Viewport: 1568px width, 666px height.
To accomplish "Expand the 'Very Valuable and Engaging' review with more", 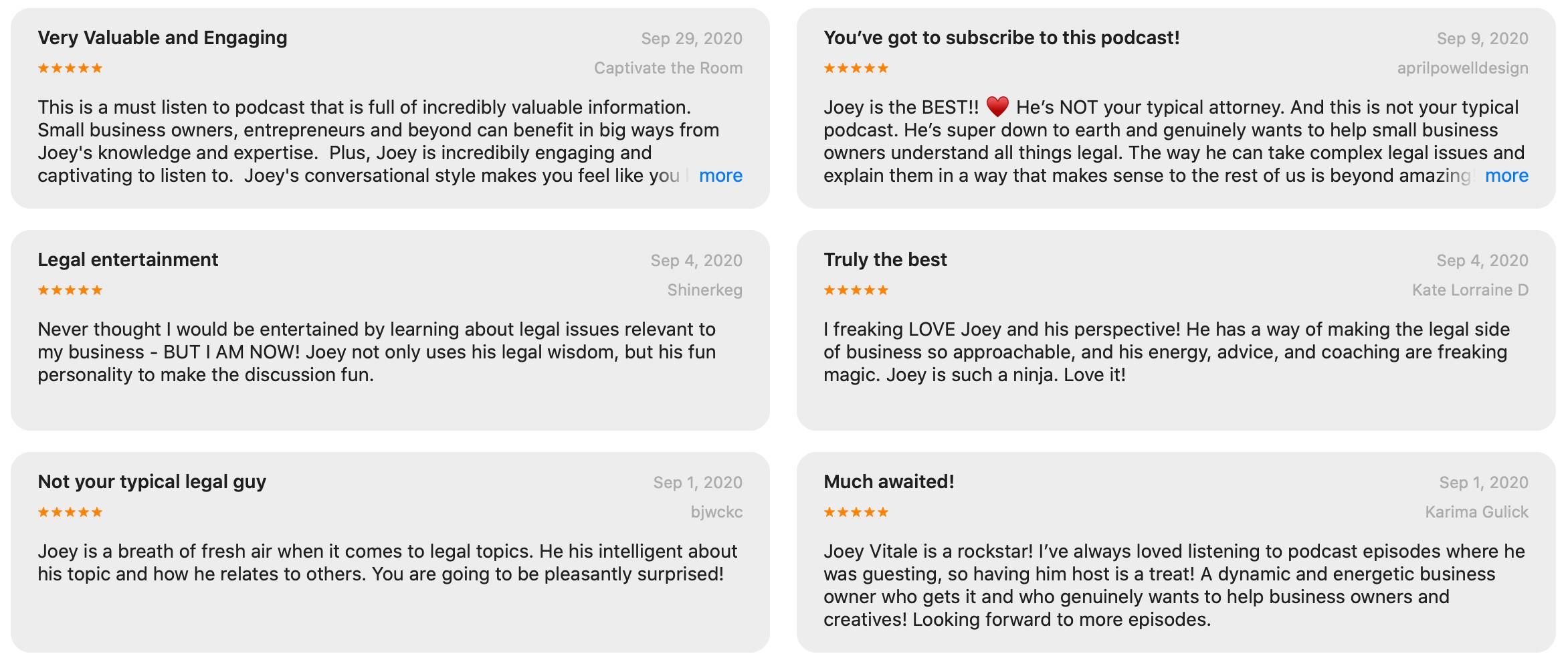I will coord(720,176).
